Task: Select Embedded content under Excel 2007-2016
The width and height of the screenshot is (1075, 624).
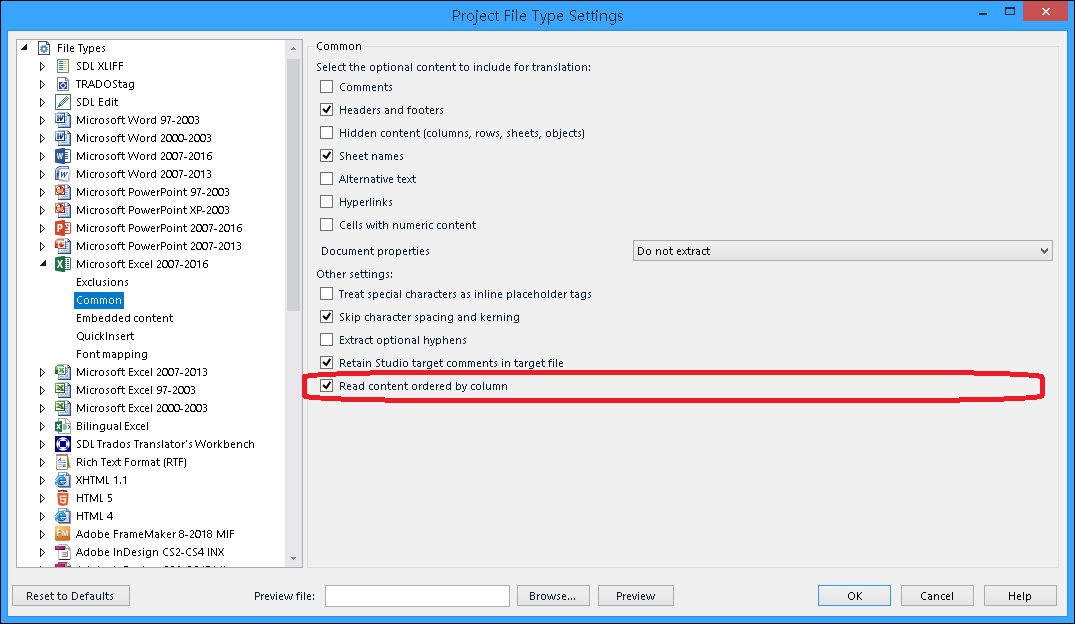Action: coord(124,318)
